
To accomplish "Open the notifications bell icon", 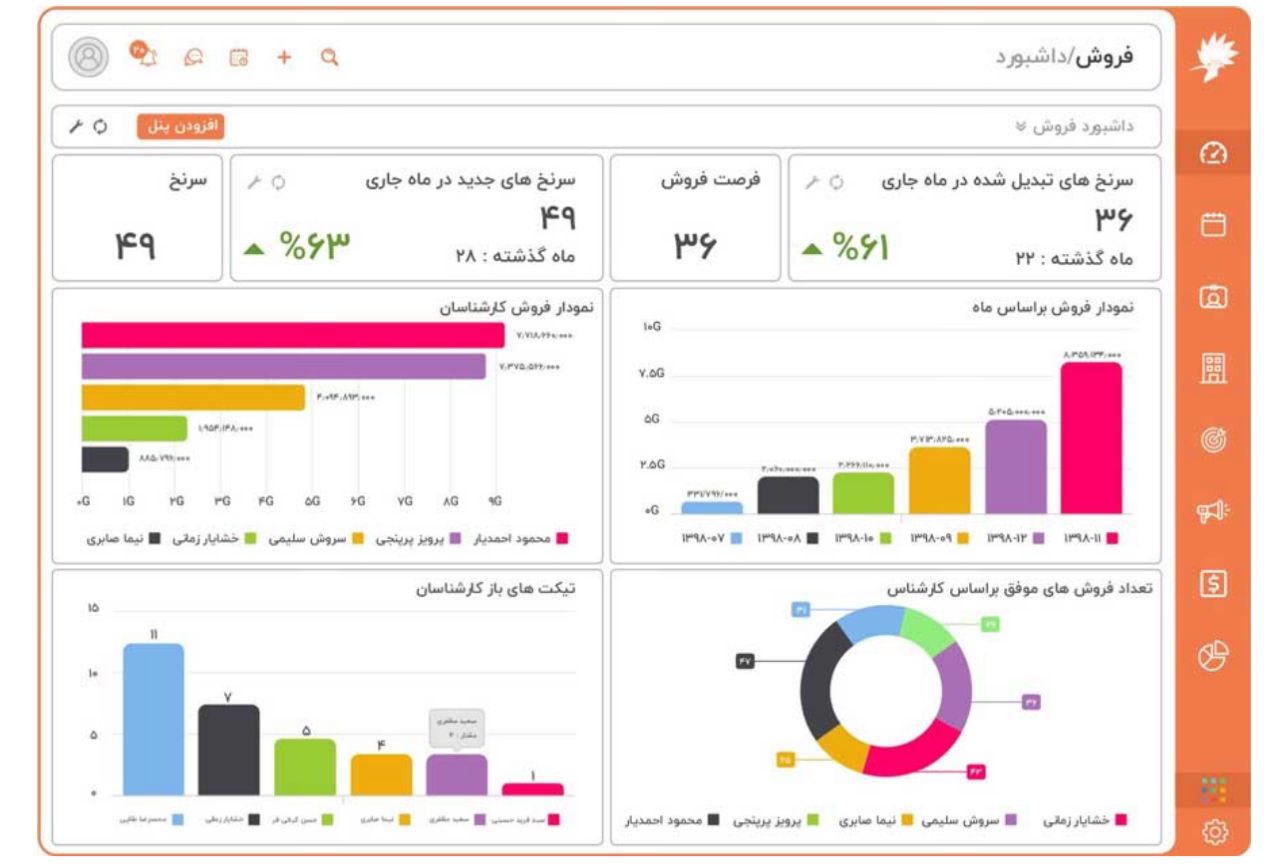I will point(146,57).
